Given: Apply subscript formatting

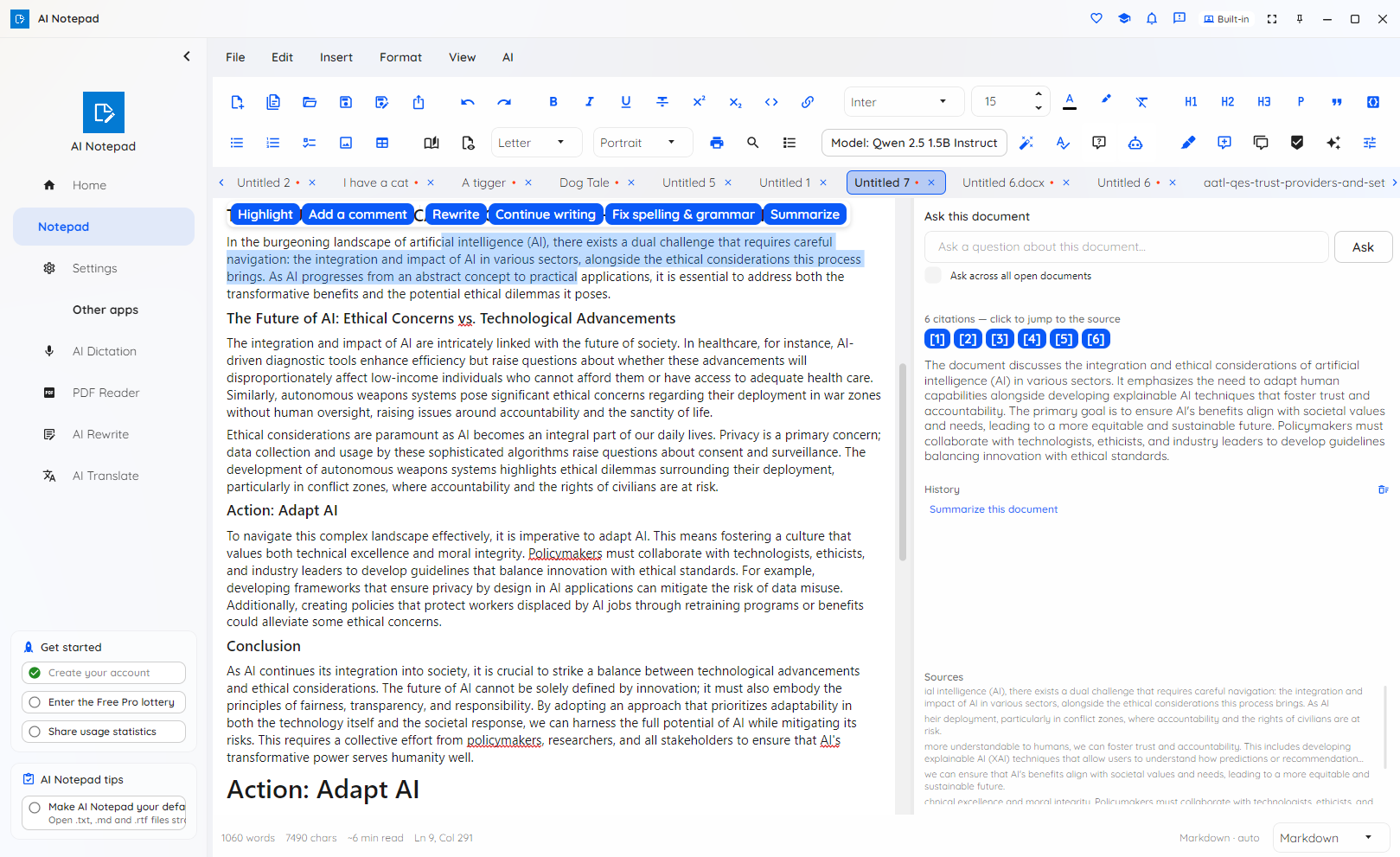Looking at the screenshot, I should [735, 102].
